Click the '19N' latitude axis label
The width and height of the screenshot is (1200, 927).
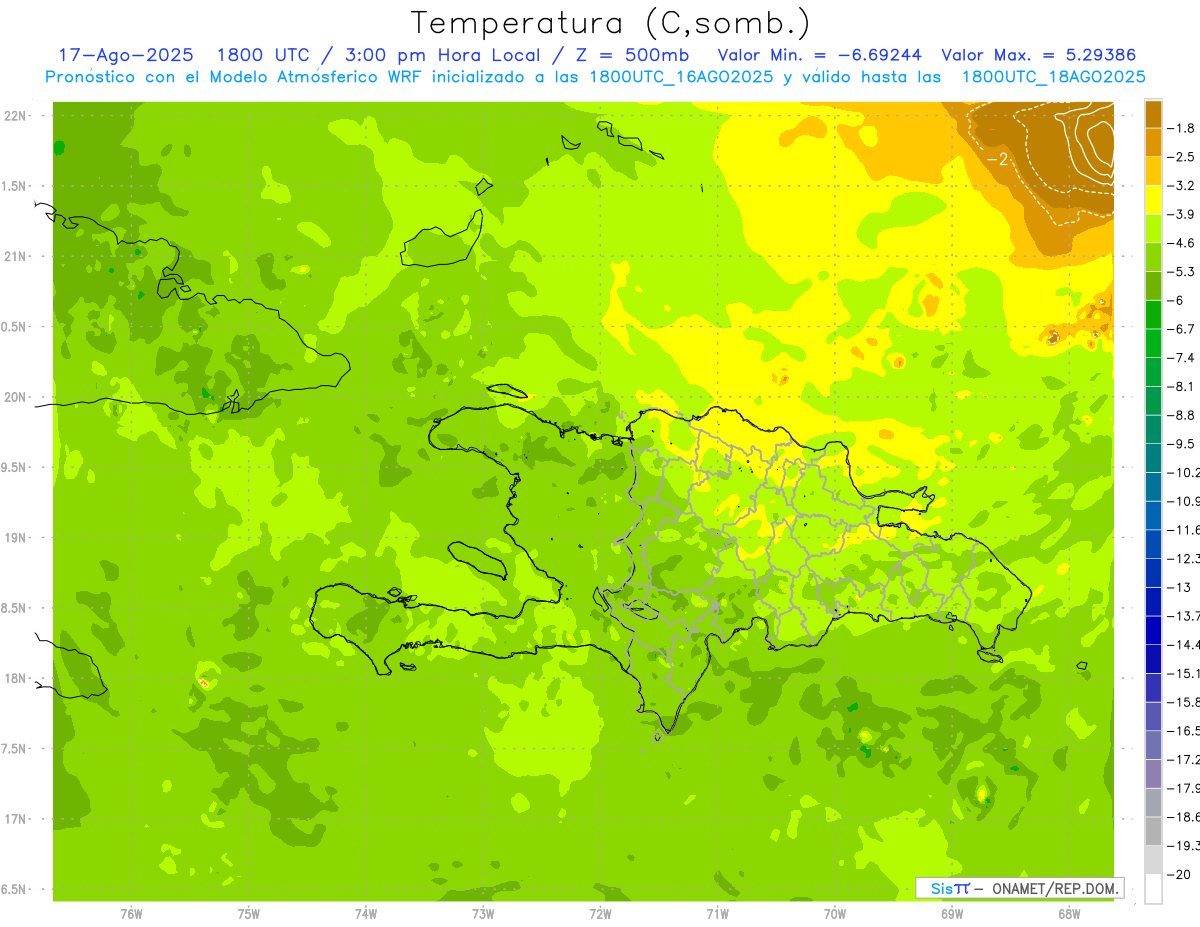(15, 538)
